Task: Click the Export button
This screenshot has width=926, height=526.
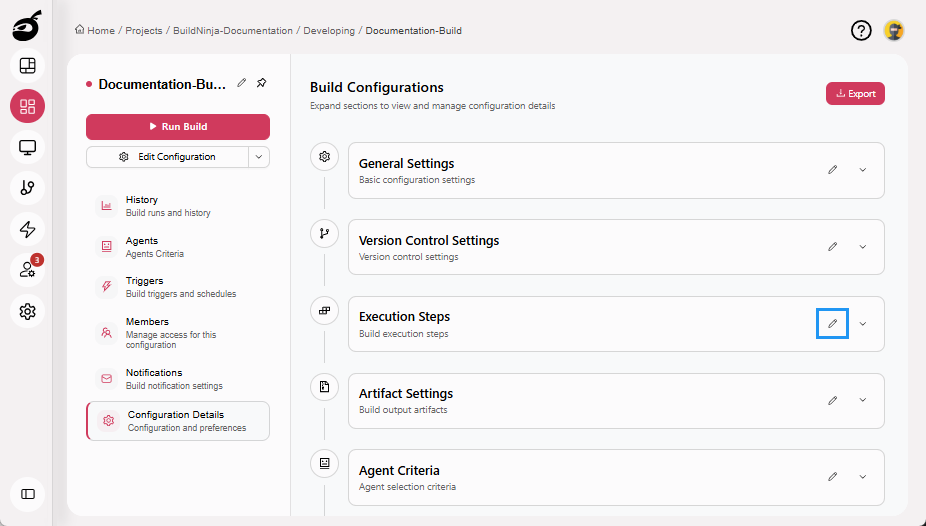Action: coord(855,94)
